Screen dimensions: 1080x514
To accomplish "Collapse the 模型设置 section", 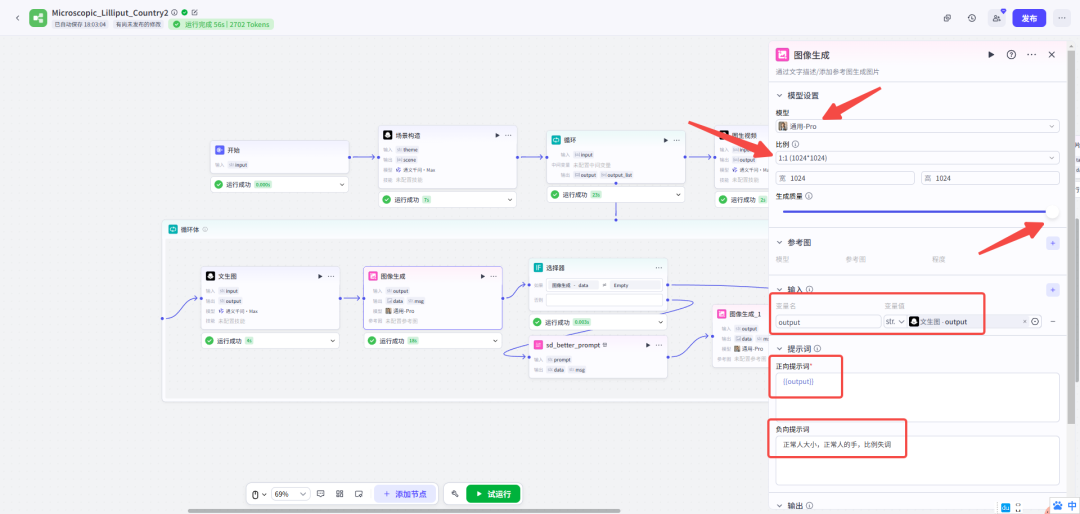I will tap(780, 96).
